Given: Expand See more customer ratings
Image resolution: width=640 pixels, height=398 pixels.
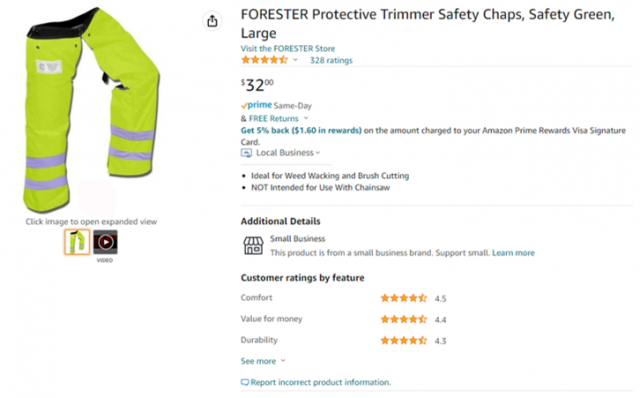Looking at the screenshot, I should tap(263, 361).
